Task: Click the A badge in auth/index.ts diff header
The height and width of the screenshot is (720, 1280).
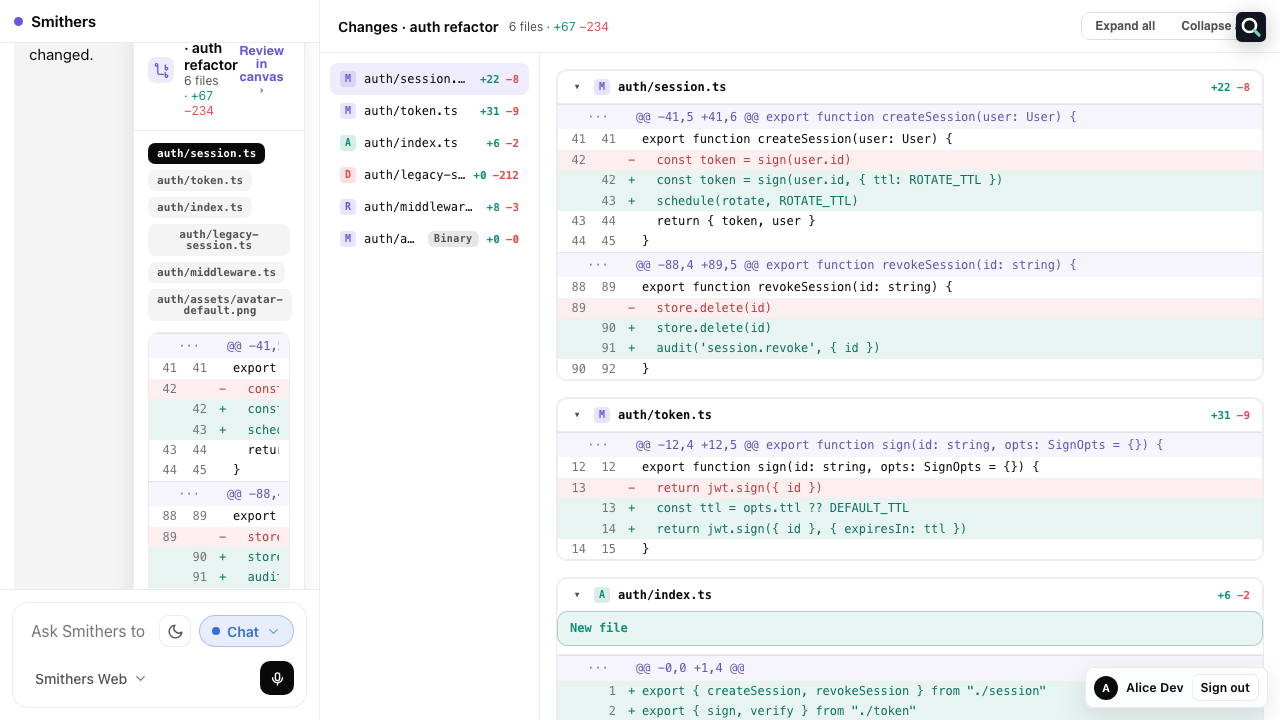Action: point(602,595)
